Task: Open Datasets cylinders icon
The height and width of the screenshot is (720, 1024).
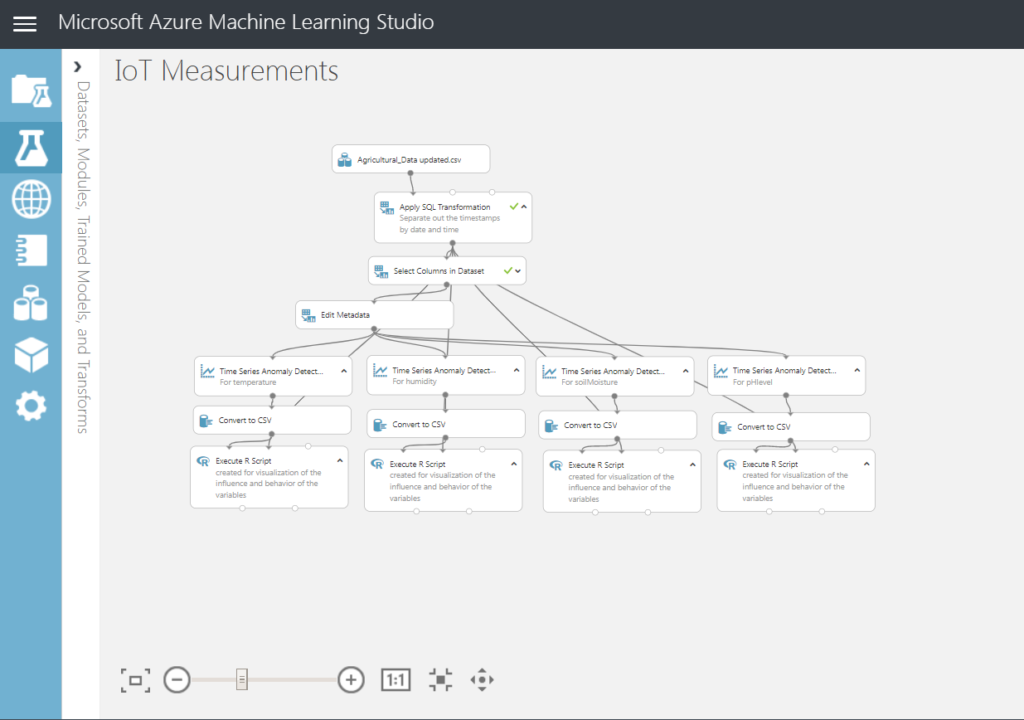Action: point(30,302)
